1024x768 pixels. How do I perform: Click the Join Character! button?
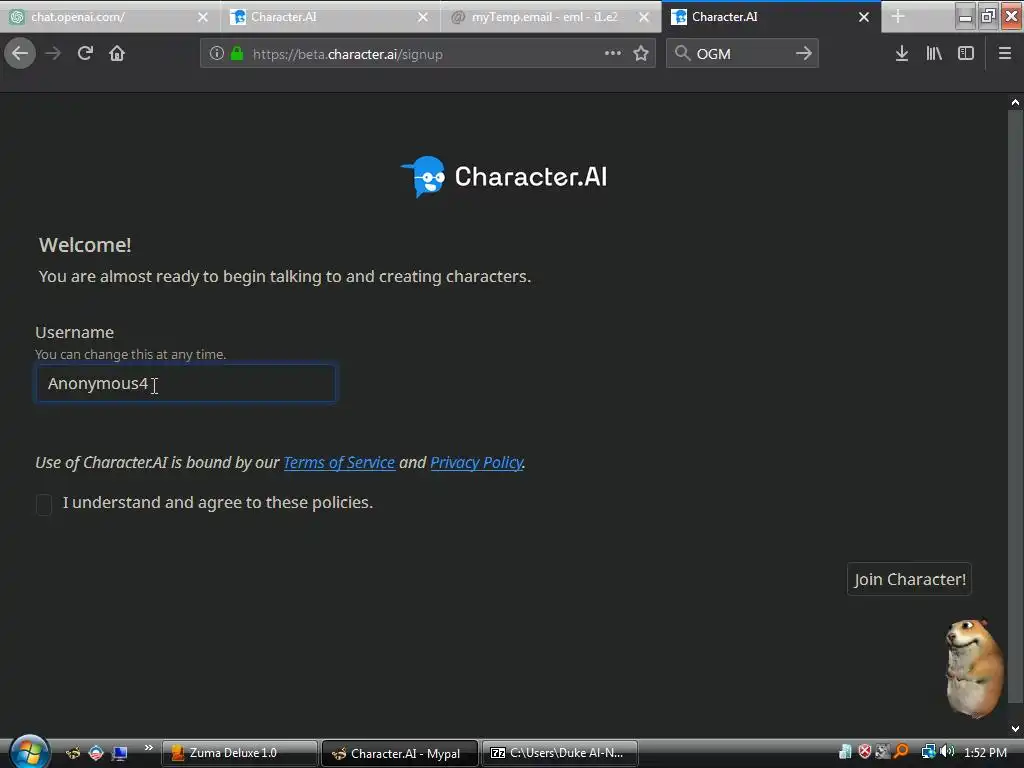(x=909, y=579)
